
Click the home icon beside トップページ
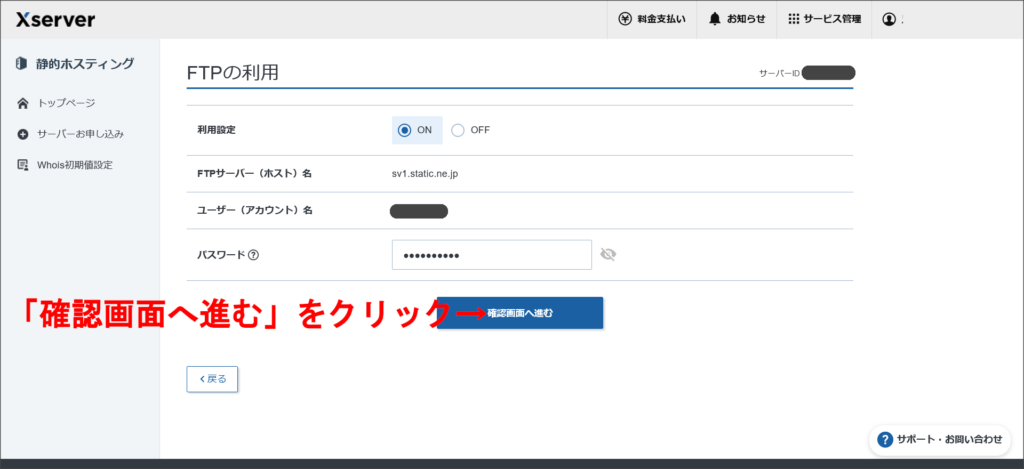[x=23, y=103]
